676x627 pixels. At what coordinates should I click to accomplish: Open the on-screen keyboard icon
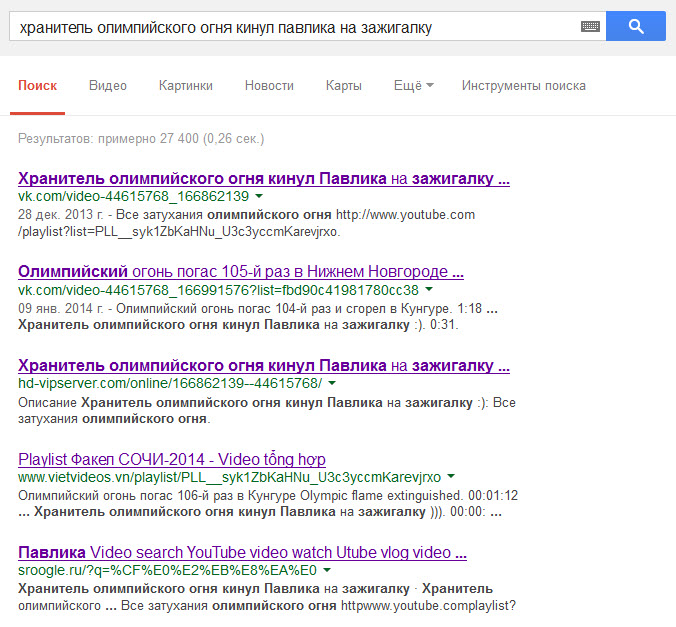(590, 27)
